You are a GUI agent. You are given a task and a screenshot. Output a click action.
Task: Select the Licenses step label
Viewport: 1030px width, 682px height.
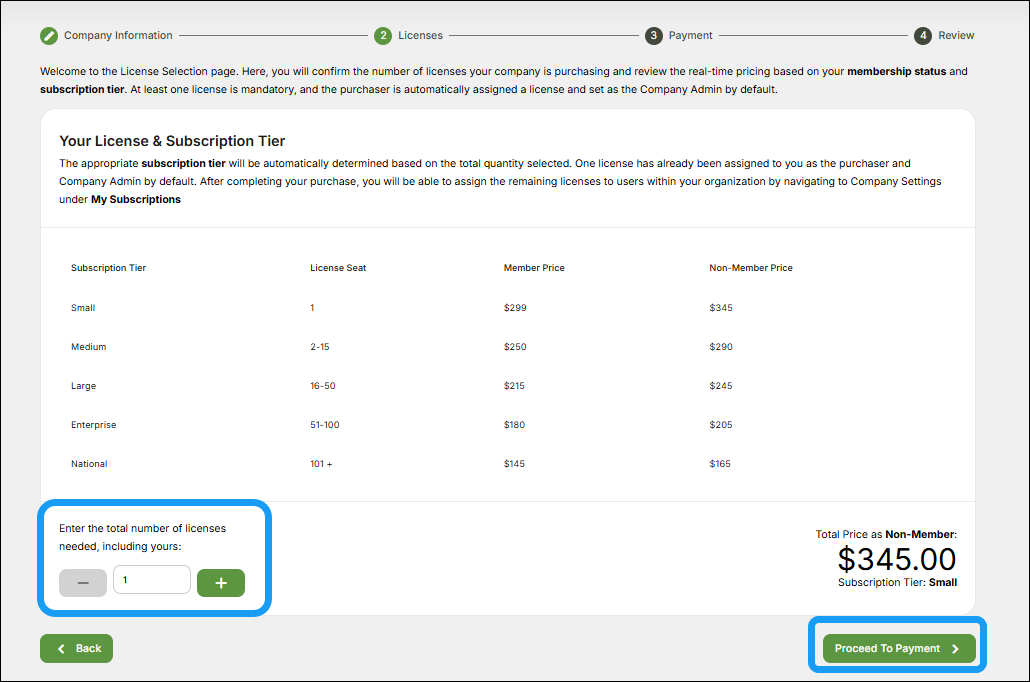click(420, 35)
